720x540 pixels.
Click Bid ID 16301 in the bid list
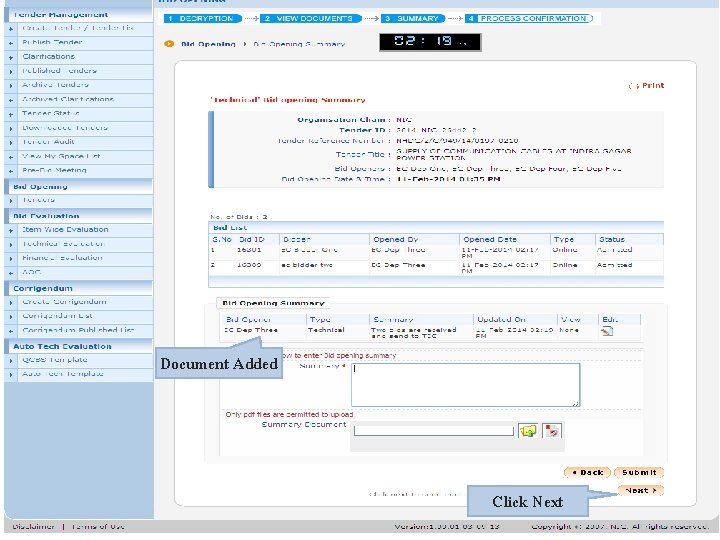pos(249,250)
